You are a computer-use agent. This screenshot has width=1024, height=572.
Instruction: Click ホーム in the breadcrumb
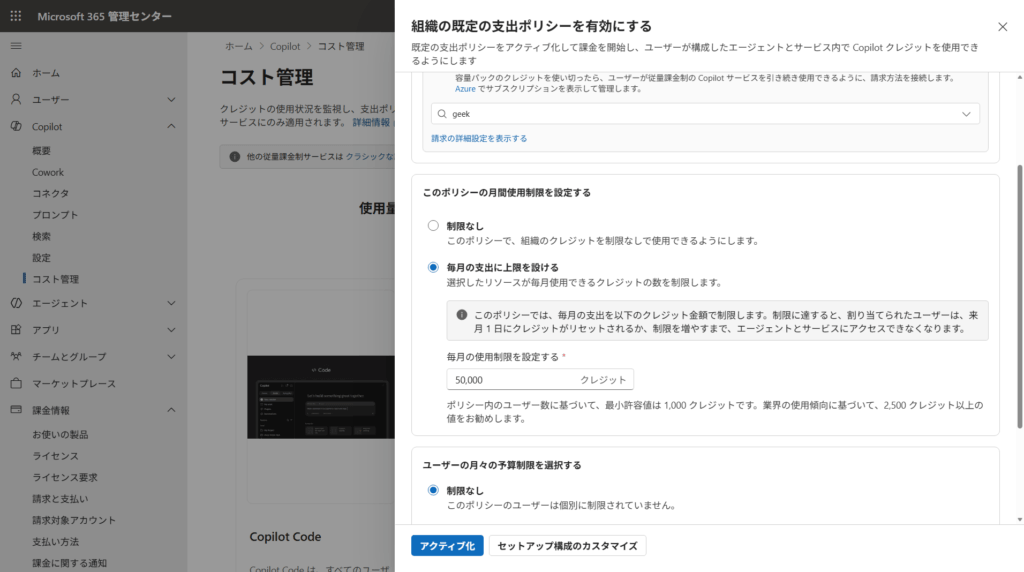238,46
